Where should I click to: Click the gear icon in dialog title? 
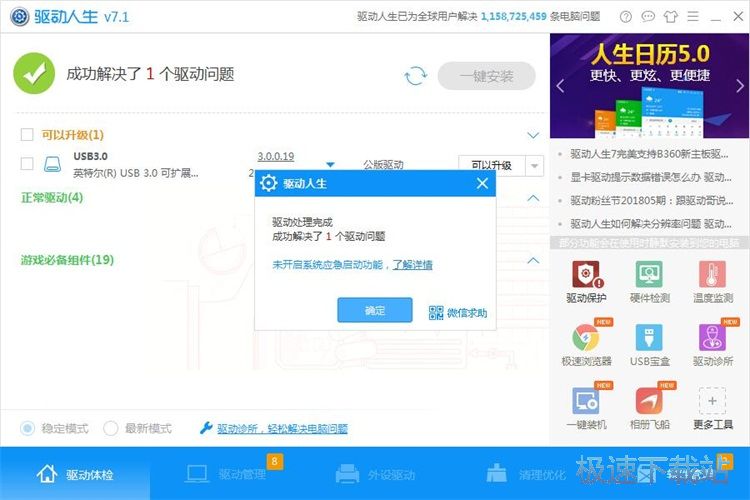(268, 183)
